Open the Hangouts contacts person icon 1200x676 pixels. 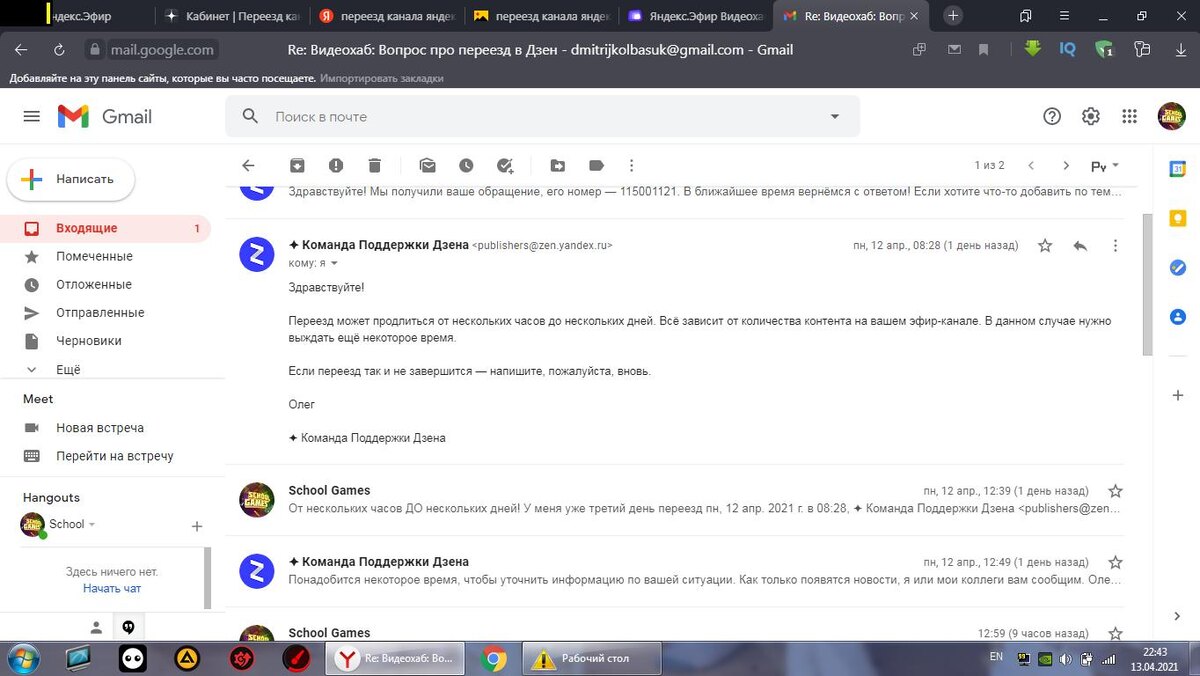click(96, 628)
